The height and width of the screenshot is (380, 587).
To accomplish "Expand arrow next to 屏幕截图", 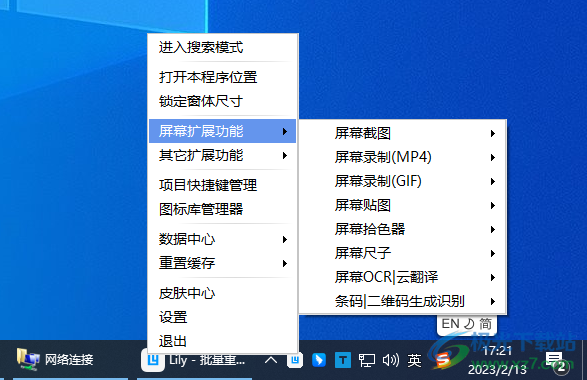I will coord(493,133).
